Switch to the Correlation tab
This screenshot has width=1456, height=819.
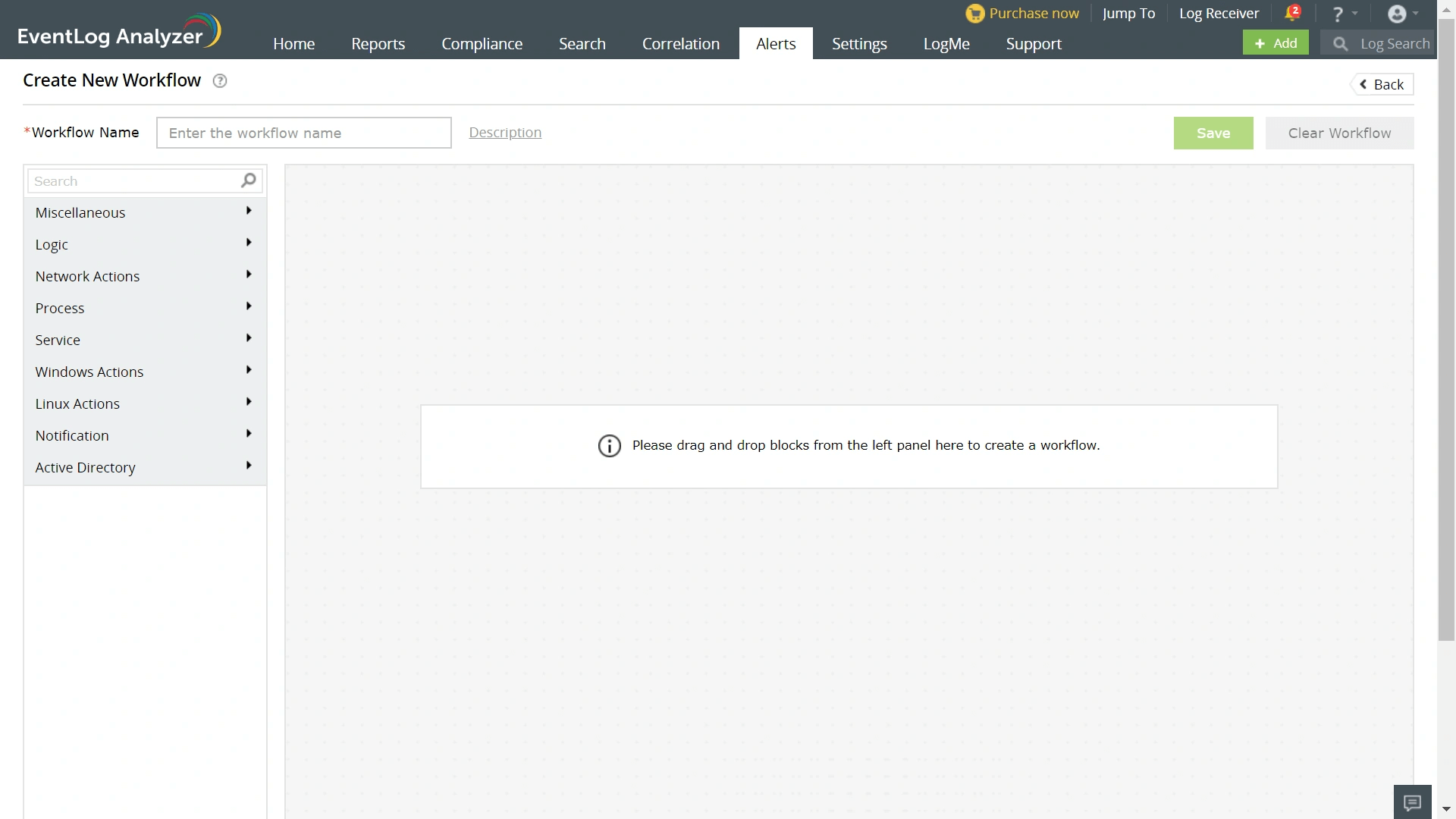pos(680,44)
